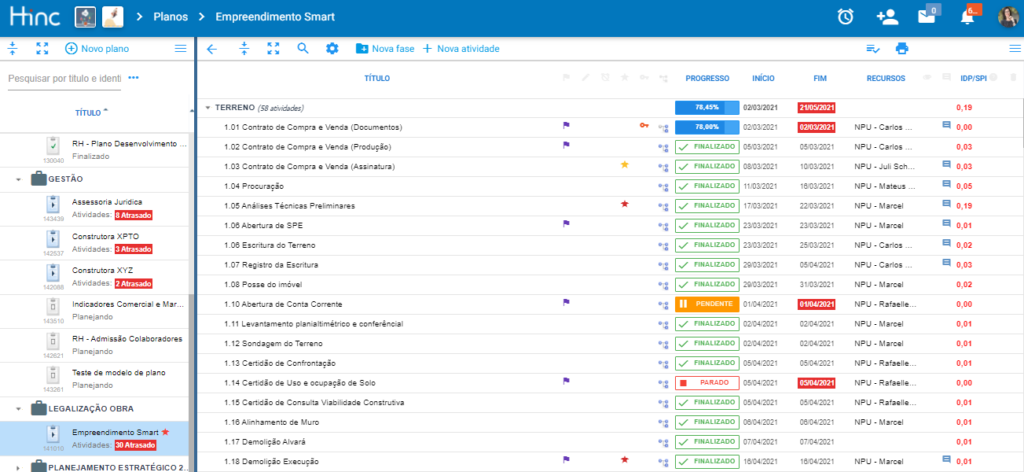Image resolution: width=1024 pixels, height=472 pixels.
Task: Click the back arrow in activities toolbar
Action: (212, 48)
